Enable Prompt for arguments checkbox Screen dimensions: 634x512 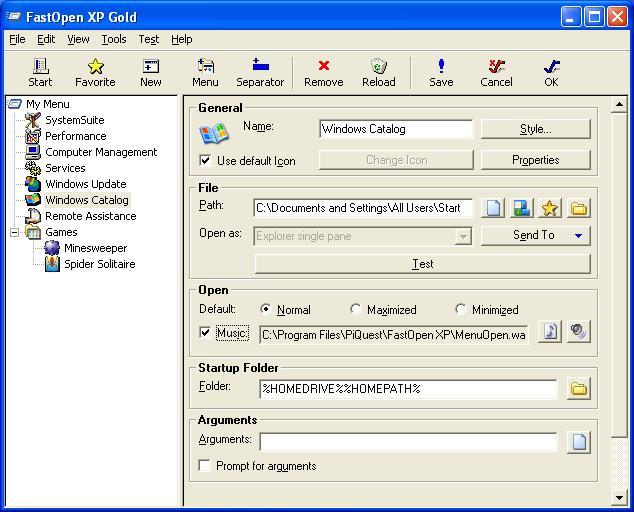pyautogui.click(x=205, y=465)
